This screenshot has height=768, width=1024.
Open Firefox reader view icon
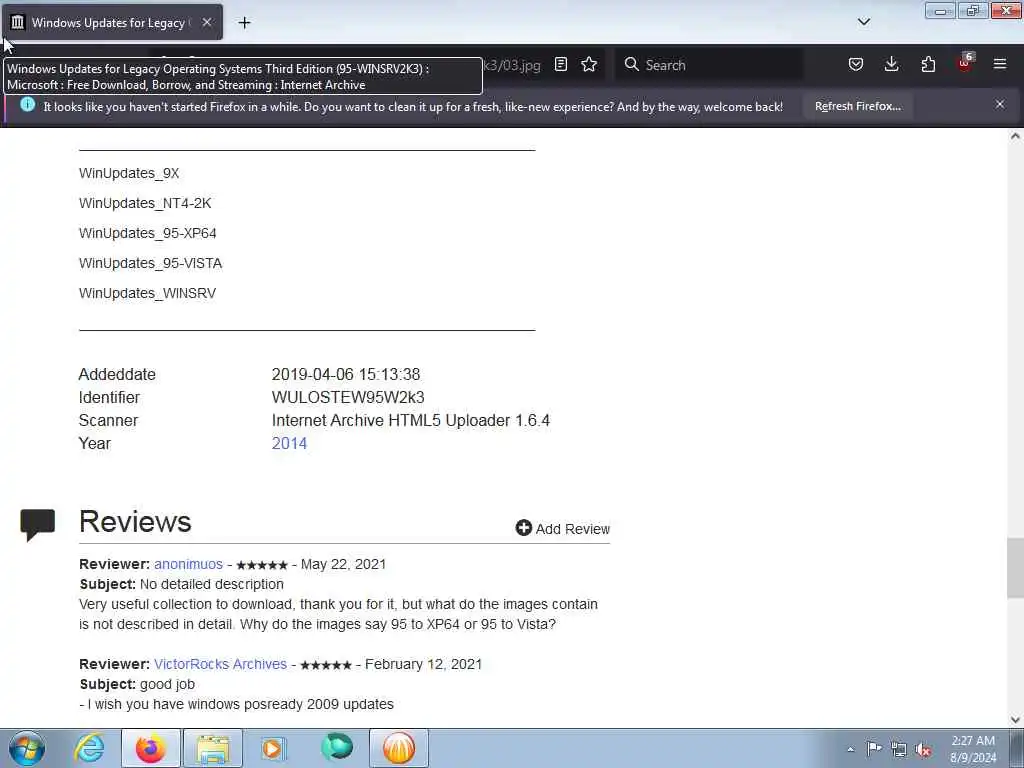click(560, 65)
